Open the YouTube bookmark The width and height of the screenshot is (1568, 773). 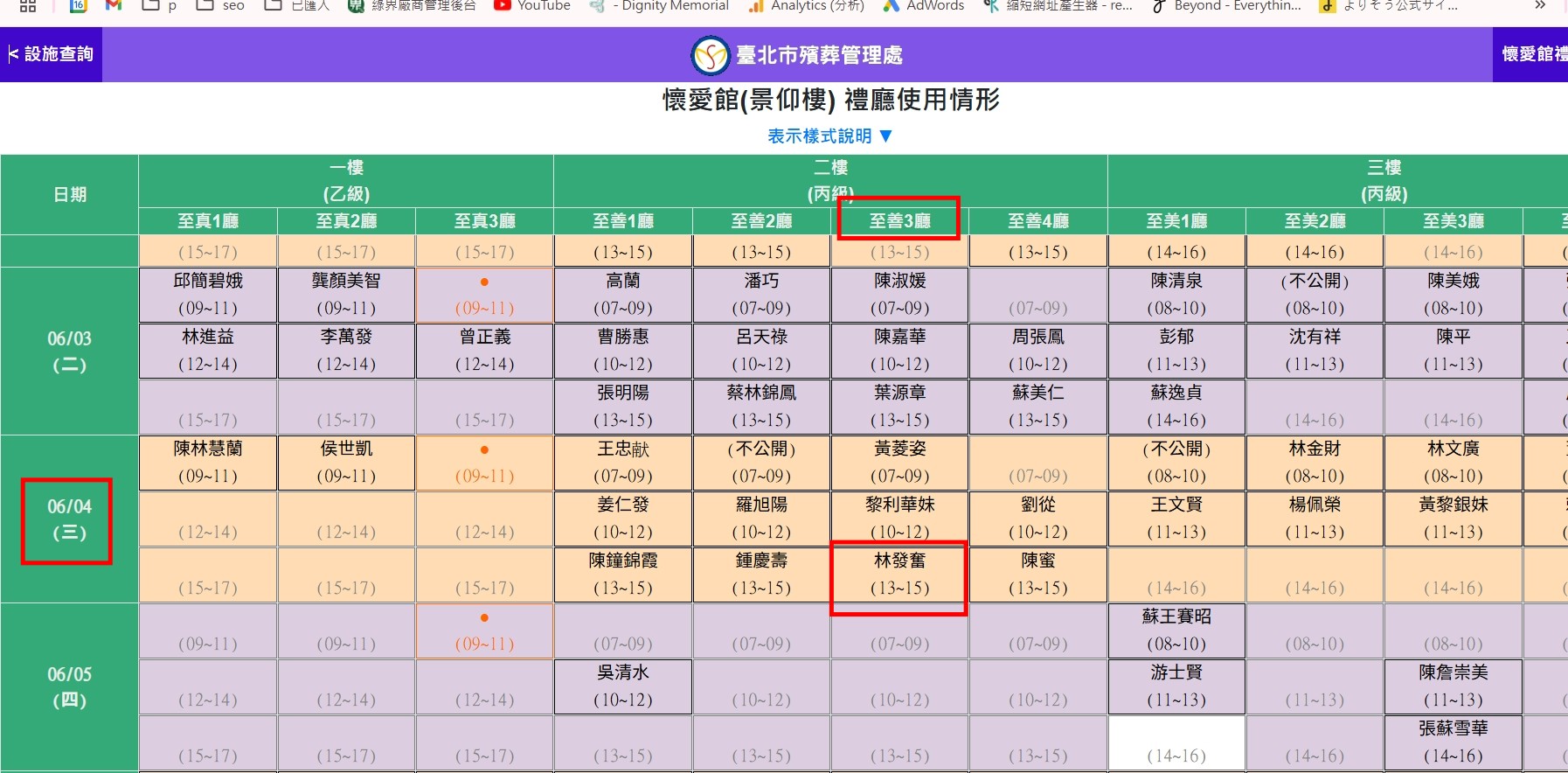point(532,5)
